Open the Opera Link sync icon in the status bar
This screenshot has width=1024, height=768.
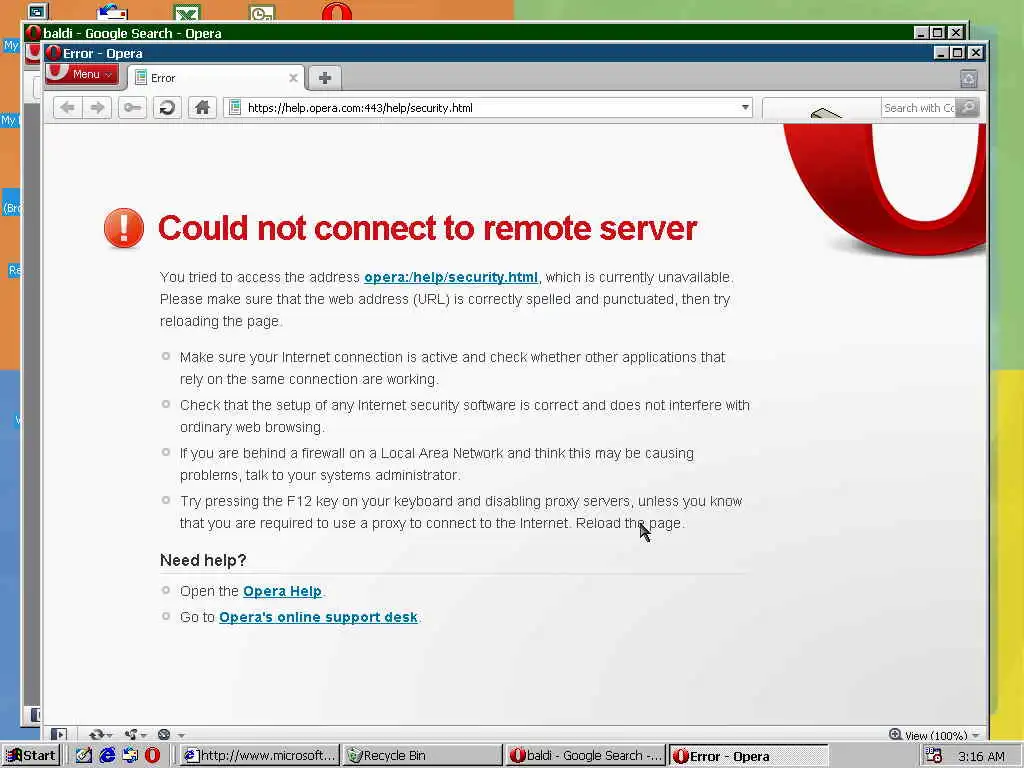coord(97,734)
